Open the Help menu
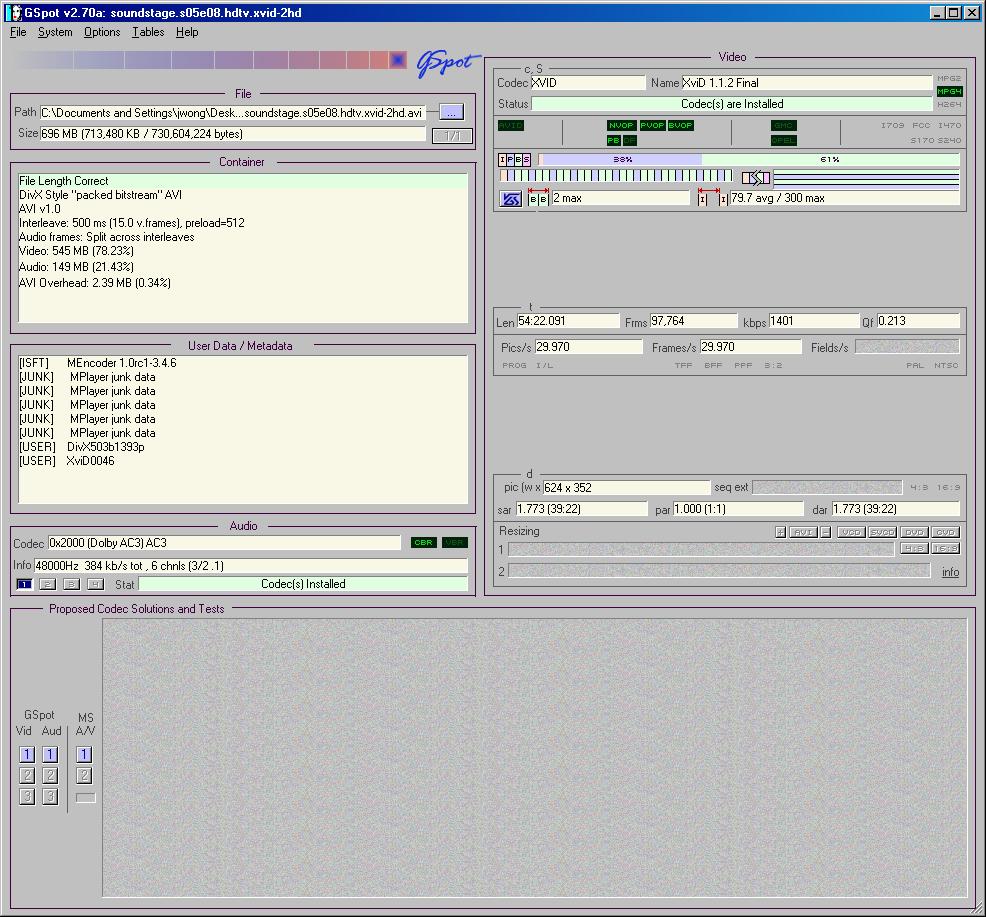 click(x=187, y=32)
